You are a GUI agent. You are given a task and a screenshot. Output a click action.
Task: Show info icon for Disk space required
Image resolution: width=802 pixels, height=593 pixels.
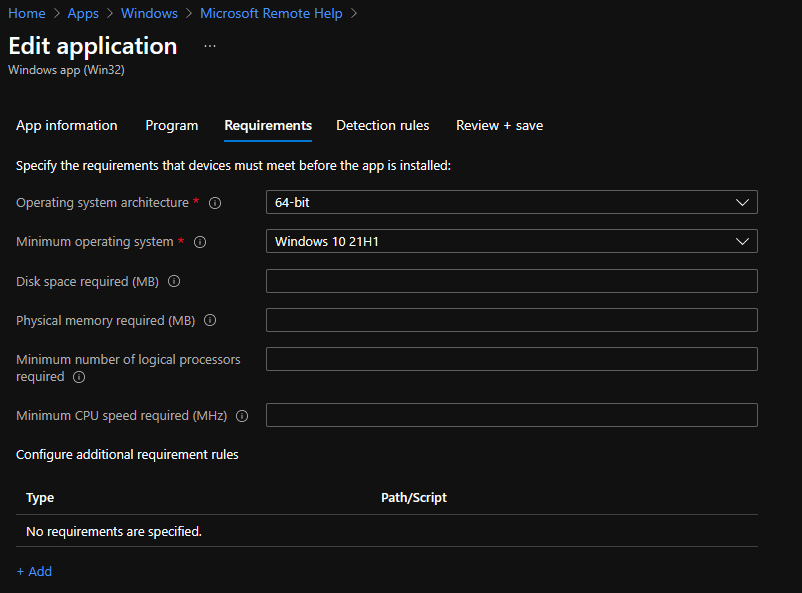point(174,281)
